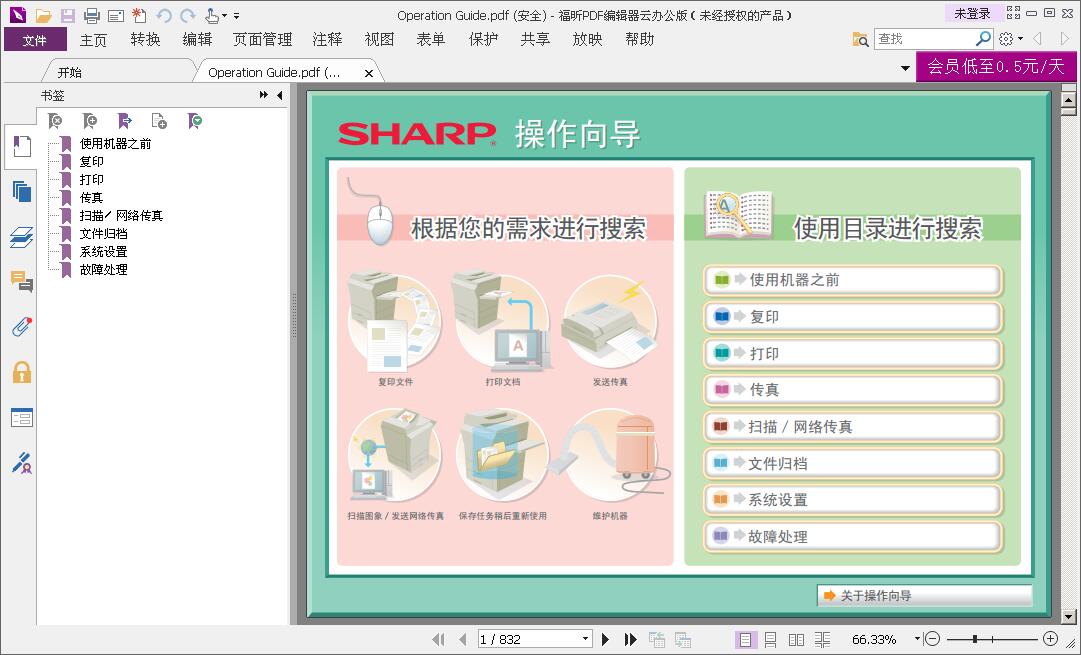Enable continuous page view mode
This screenshot has height=655, width=1081.
[x=771, y=640]
